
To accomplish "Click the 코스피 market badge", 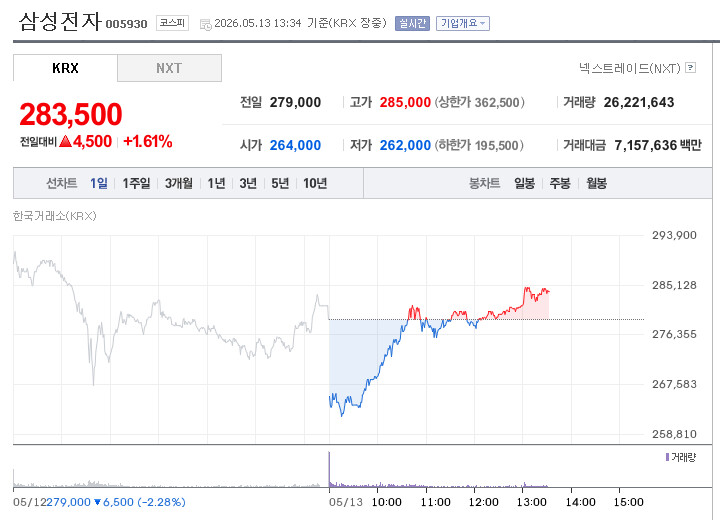I will pos(172,23).
